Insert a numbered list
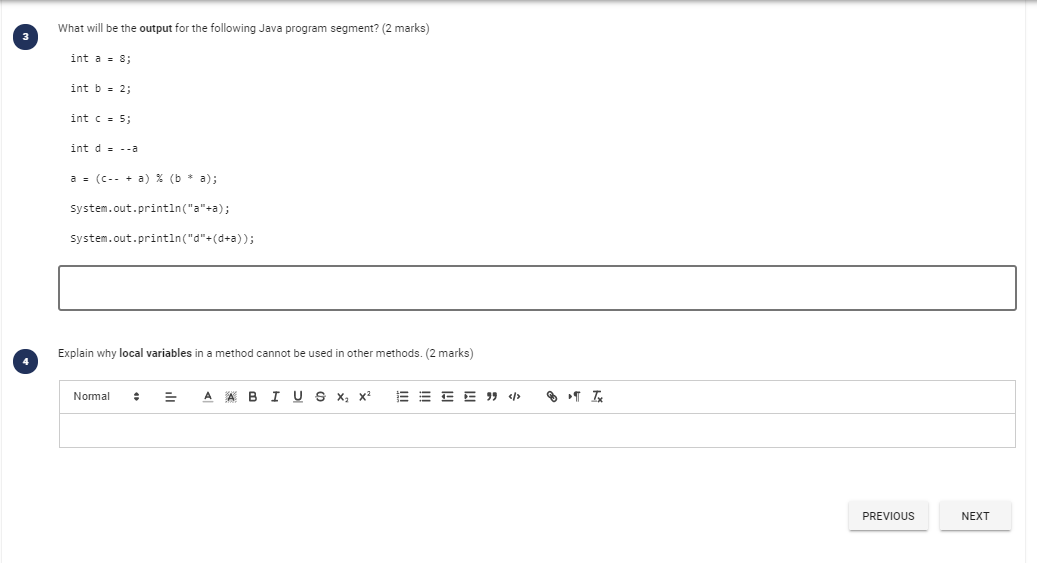Screen dimensions: 1037x563 click(x=402, y=397)
